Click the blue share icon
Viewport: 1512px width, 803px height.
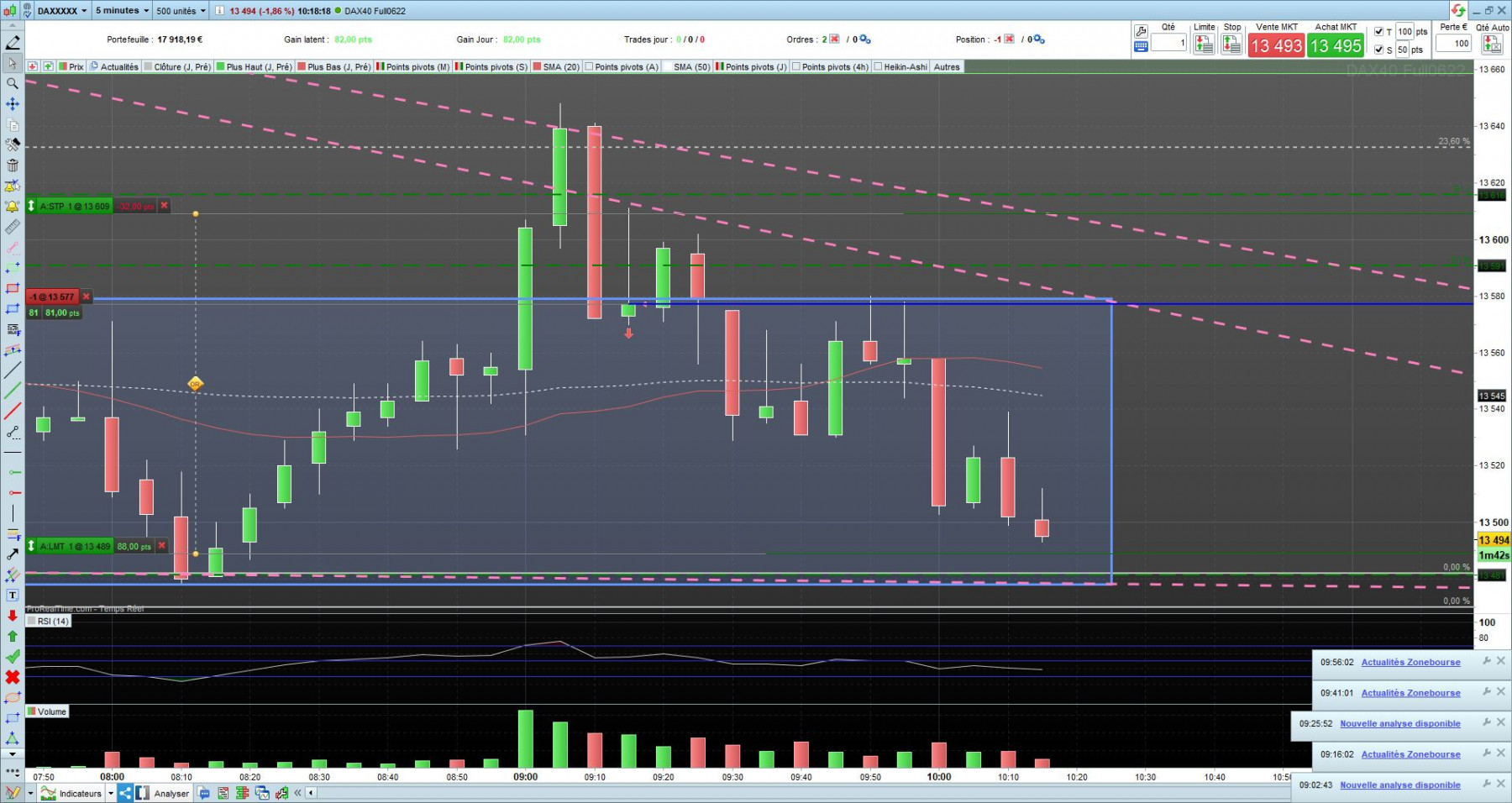(x=124, y=793)
